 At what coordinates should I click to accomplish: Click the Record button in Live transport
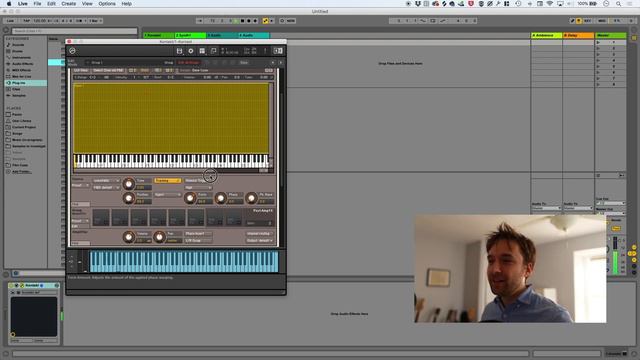249,21
